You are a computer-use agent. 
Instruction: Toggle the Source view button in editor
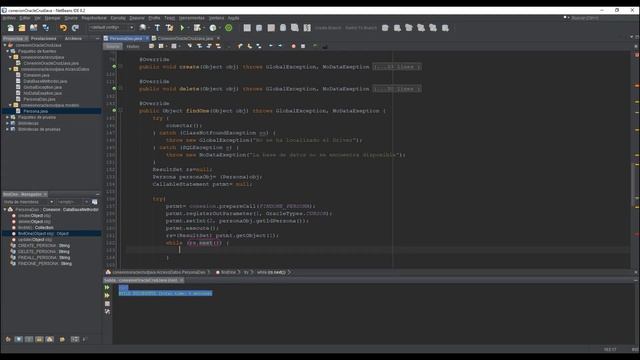tap(113, 46)
